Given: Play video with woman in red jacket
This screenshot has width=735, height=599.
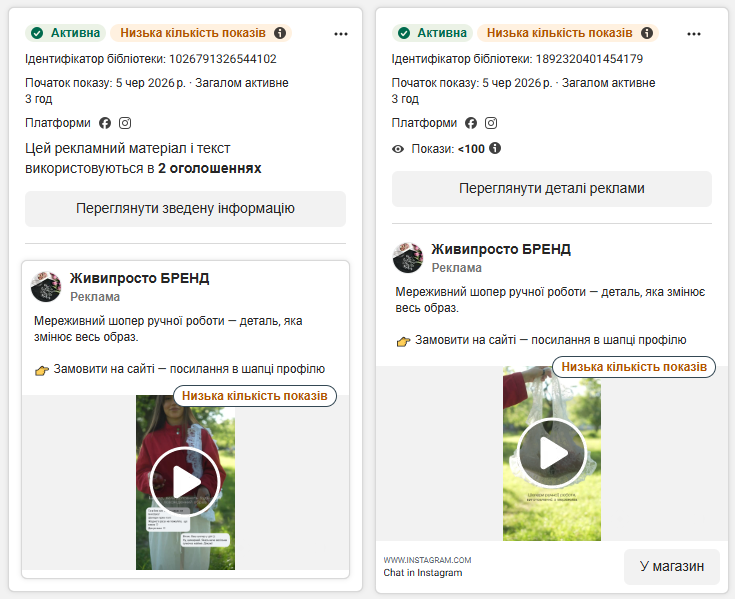Looking at the screenshot, I should tap(185, 482).
